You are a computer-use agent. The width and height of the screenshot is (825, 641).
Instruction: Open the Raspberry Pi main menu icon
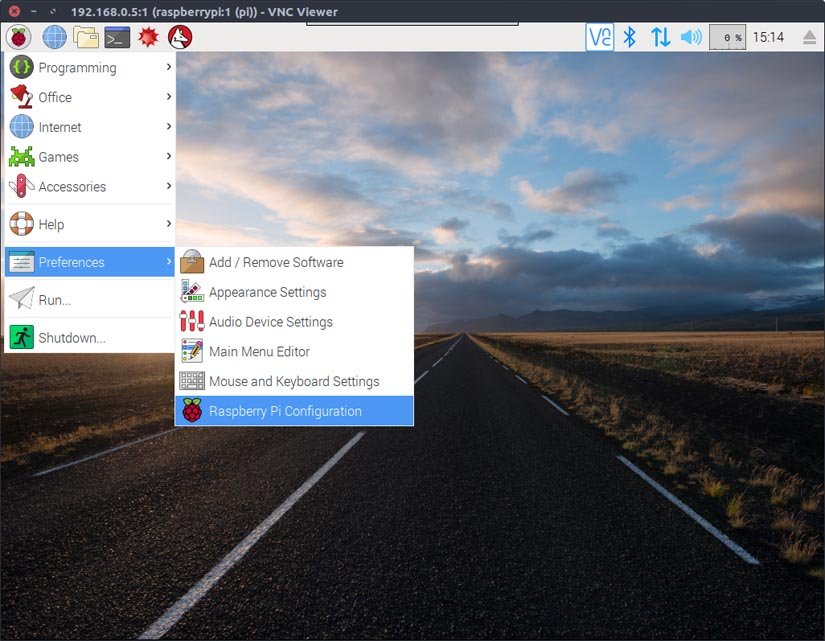18,37
